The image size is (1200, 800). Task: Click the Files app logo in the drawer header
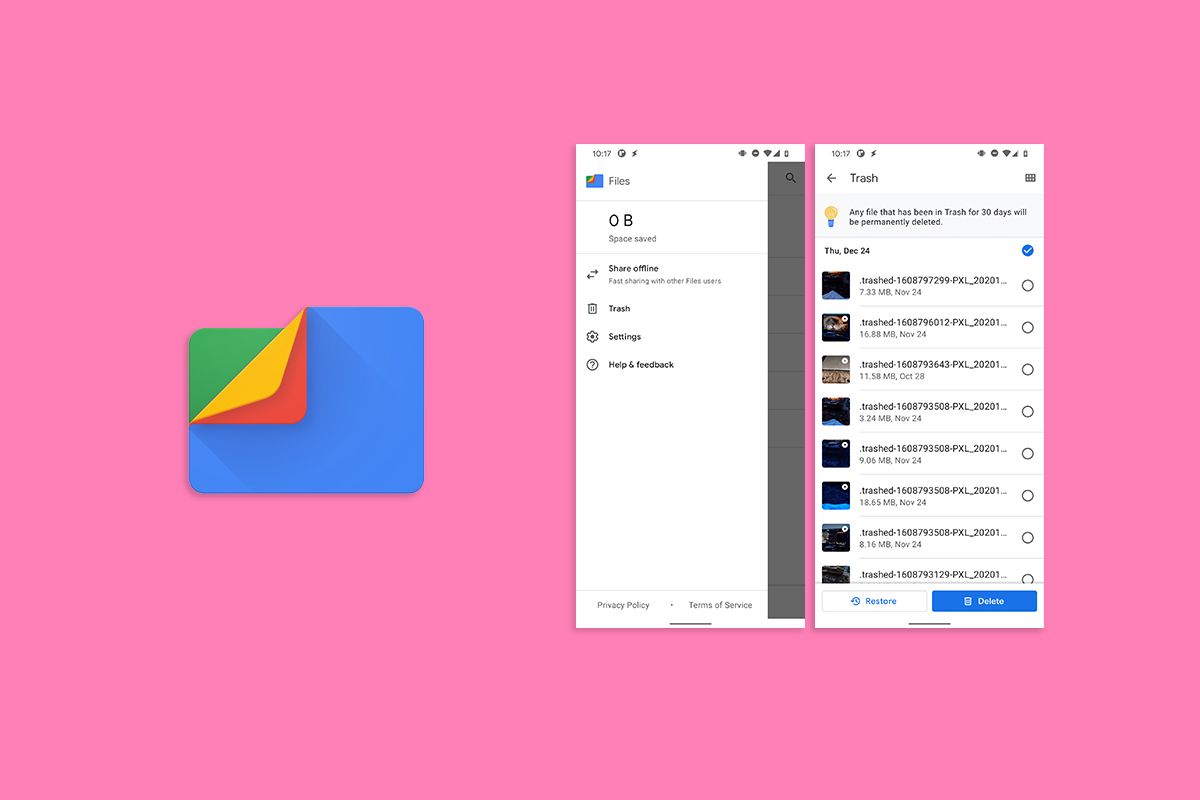tap(594, 181)
